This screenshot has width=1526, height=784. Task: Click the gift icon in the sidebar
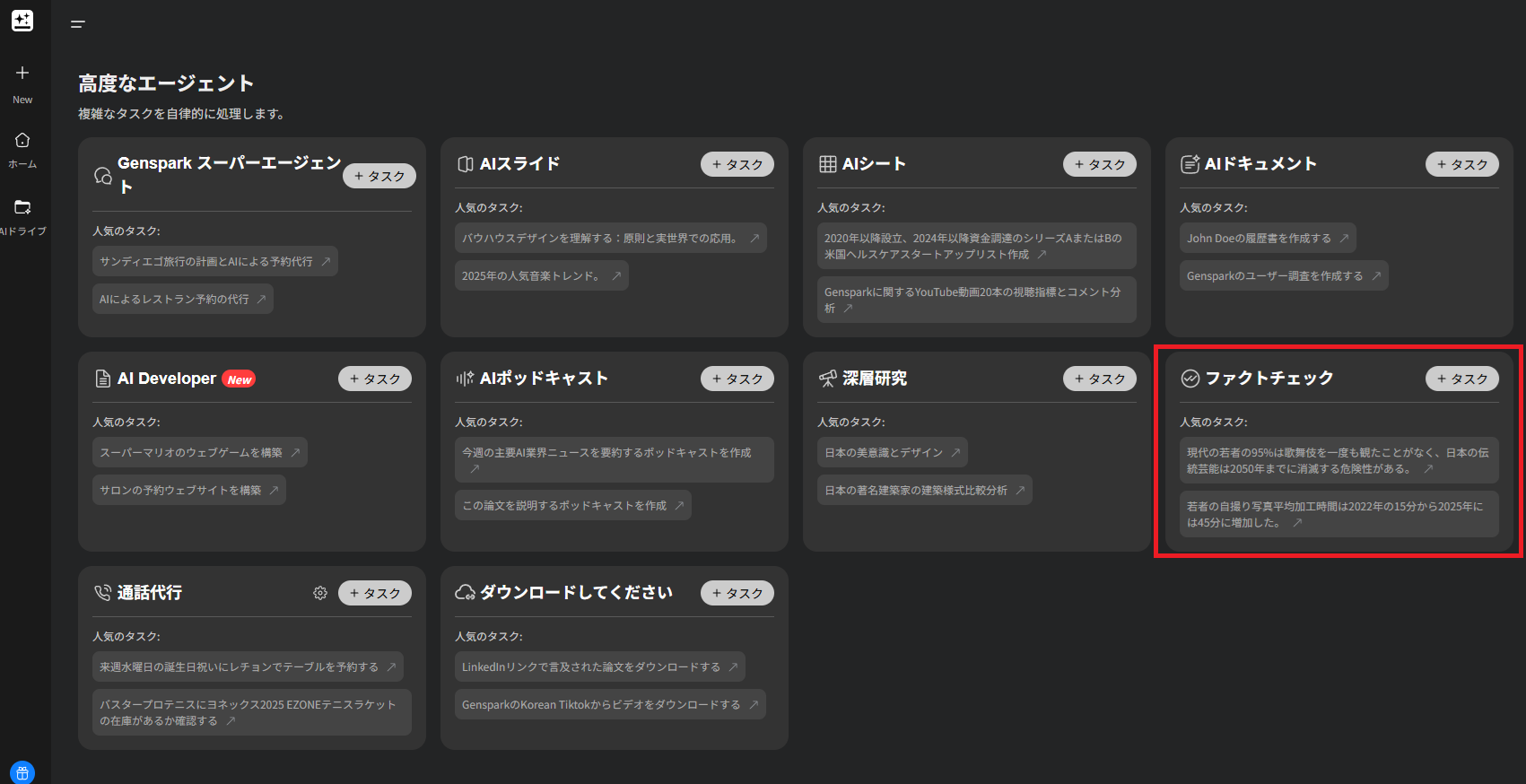tap(22, 772)
